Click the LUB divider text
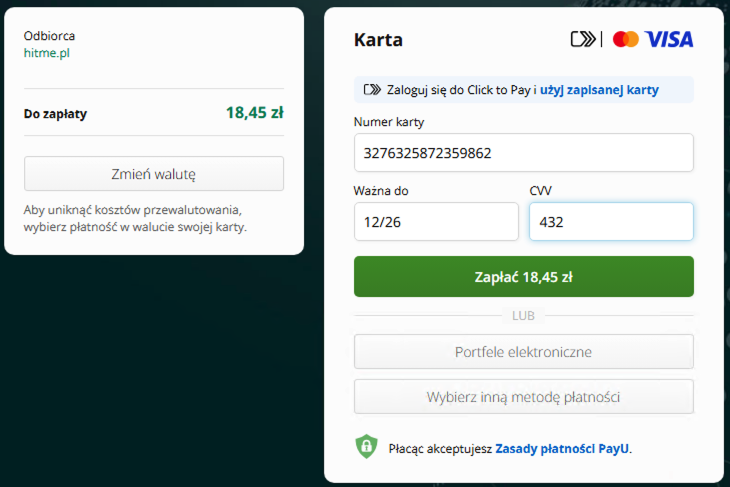 (523, 315)
